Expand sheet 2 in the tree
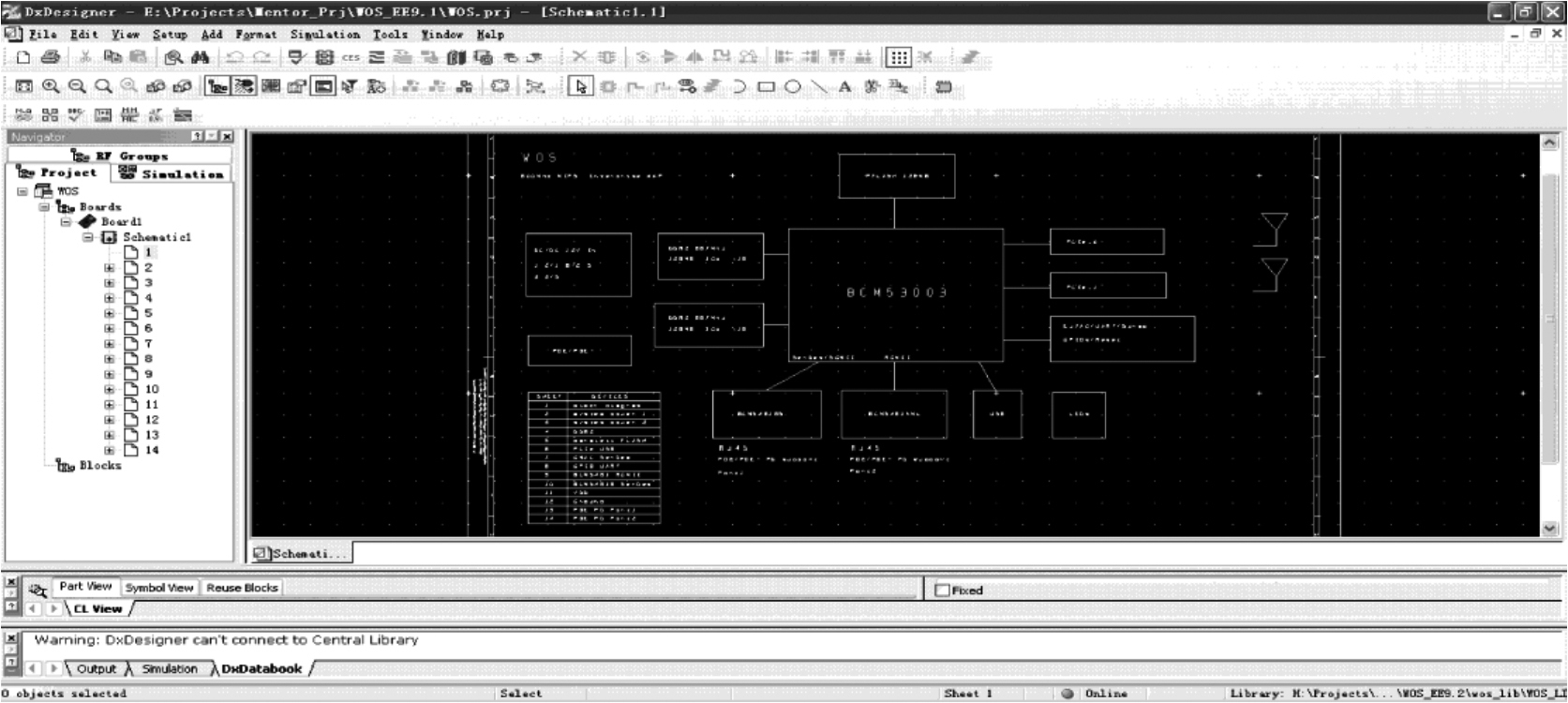Image resolution: width=1568 pixels, height=703 pixels. click(x=110, y=268)
